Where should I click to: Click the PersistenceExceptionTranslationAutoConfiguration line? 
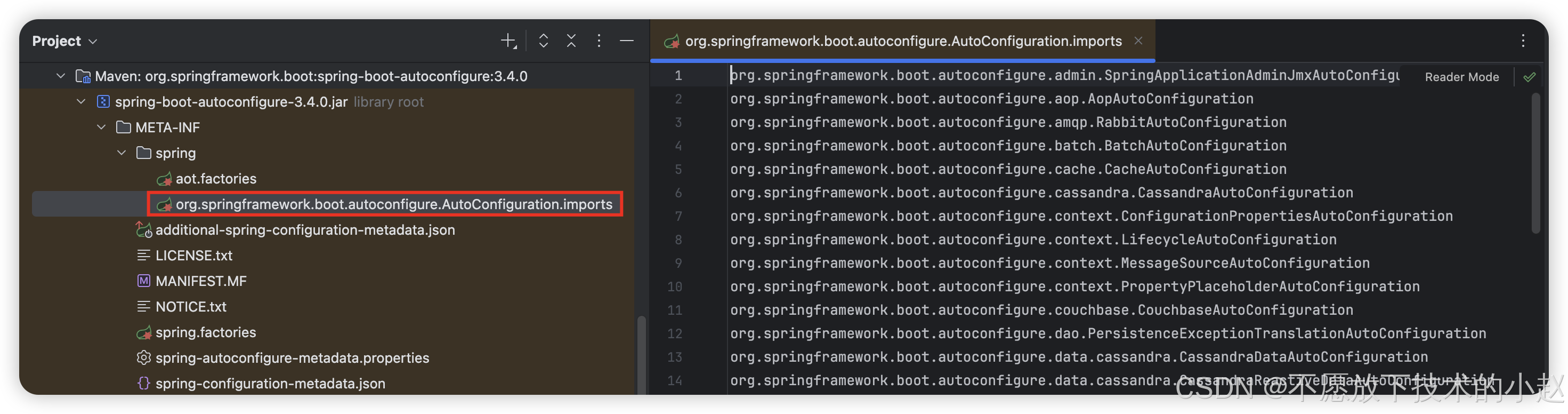point(1108,333)
